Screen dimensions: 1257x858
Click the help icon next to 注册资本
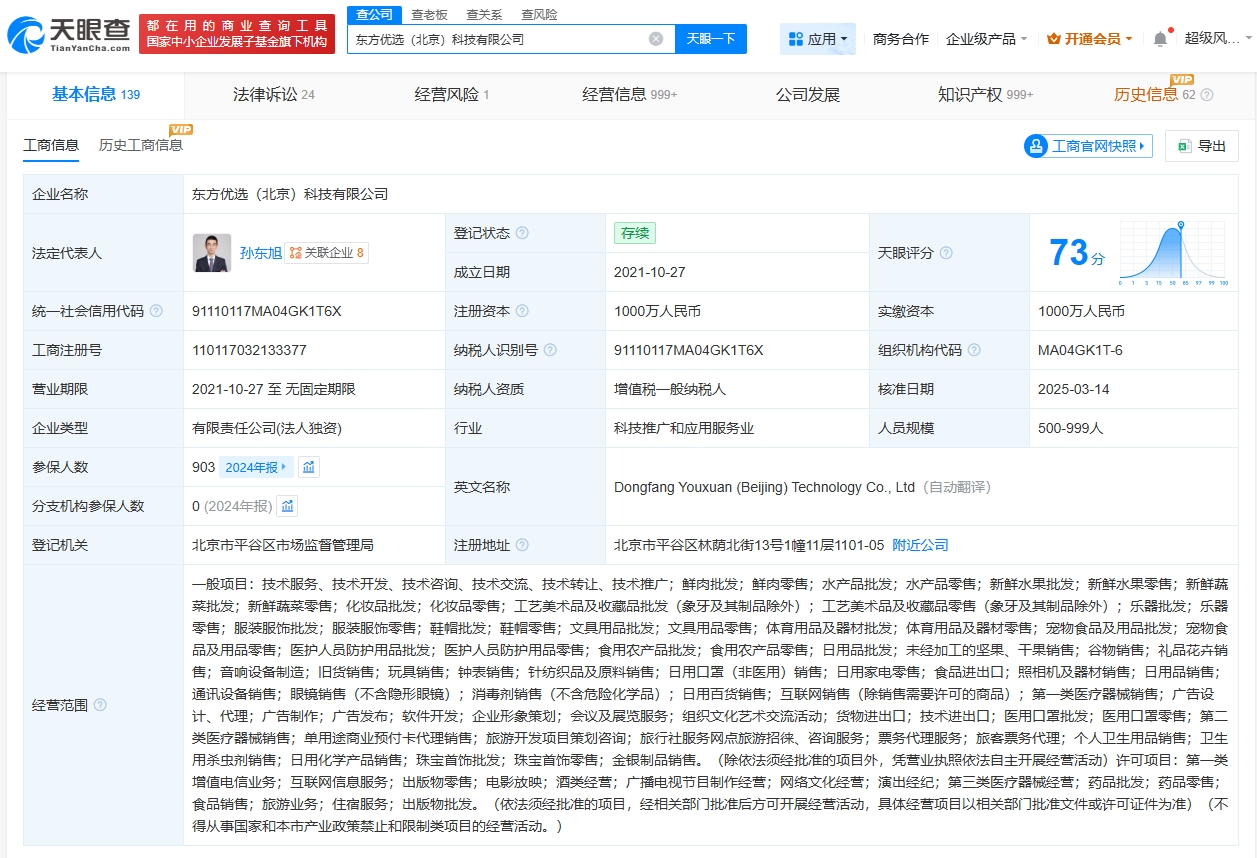click(x=522, y=311)
